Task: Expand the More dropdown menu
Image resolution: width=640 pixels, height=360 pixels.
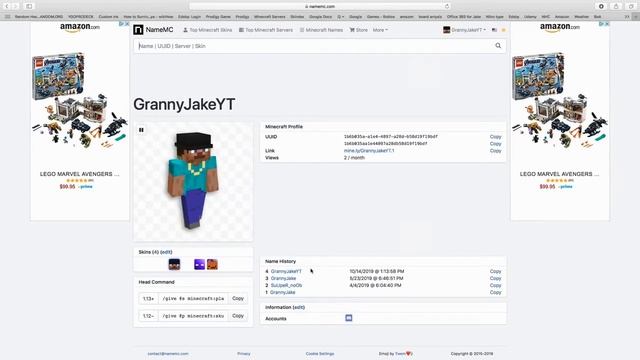Action: point(380,30)
